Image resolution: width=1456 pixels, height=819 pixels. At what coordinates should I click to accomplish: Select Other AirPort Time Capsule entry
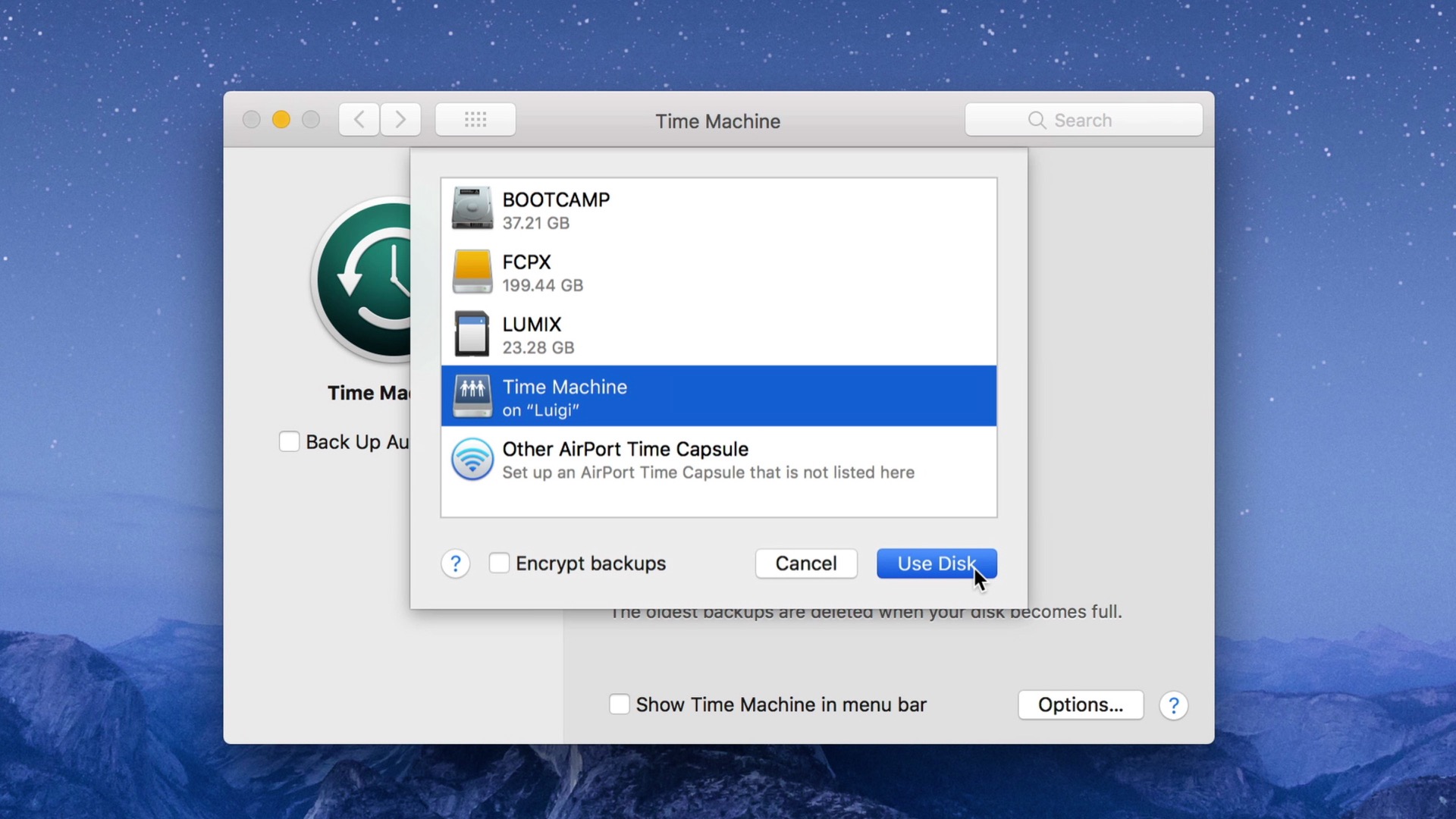[x=682, y=460]
